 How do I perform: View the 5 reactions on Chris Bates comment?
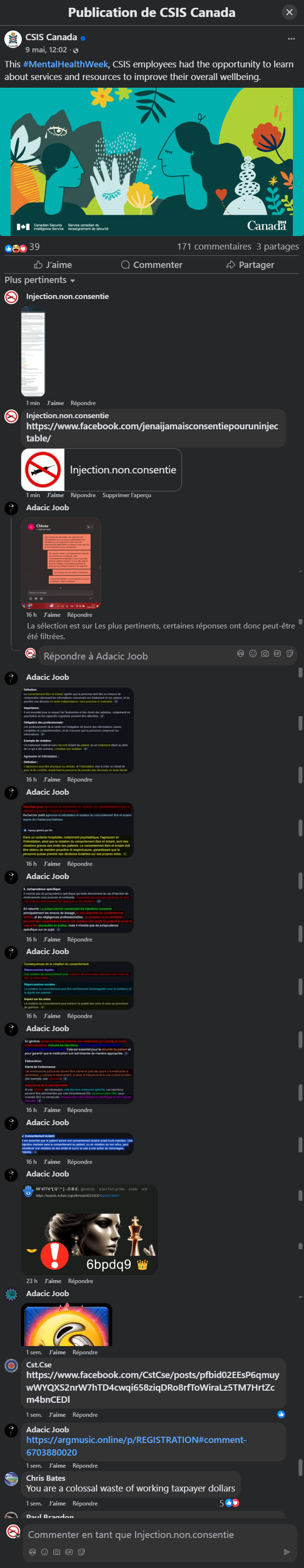pyautogui.click(x=229, y=1503)
